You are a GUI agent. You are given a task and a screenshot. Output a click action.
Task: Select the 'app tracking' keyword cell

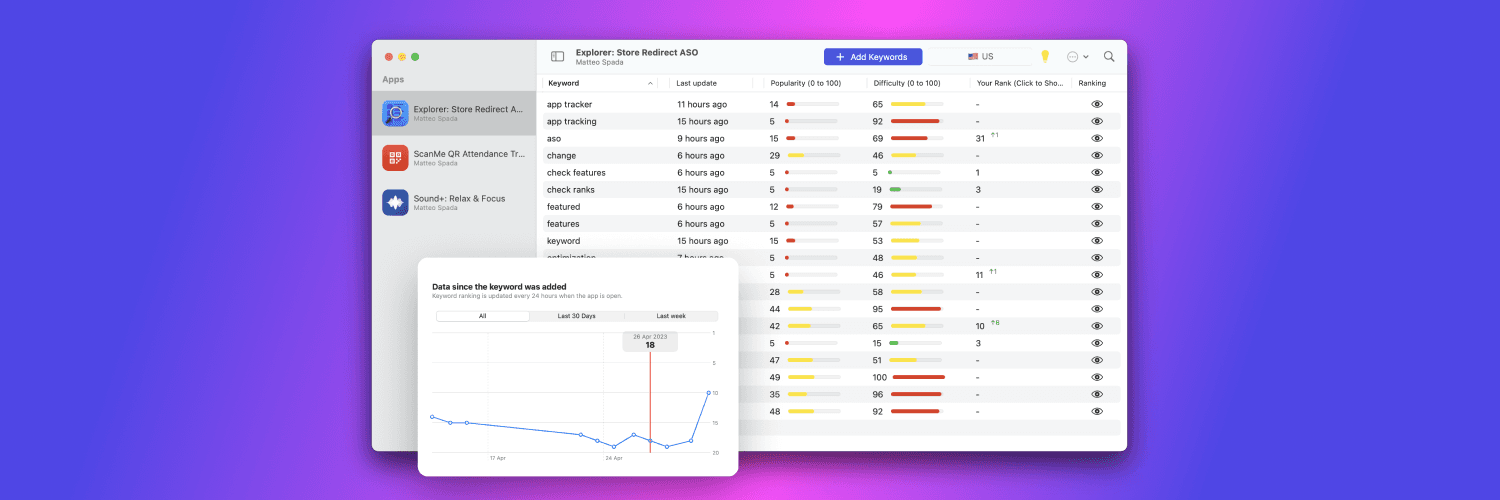pos(571,121)
